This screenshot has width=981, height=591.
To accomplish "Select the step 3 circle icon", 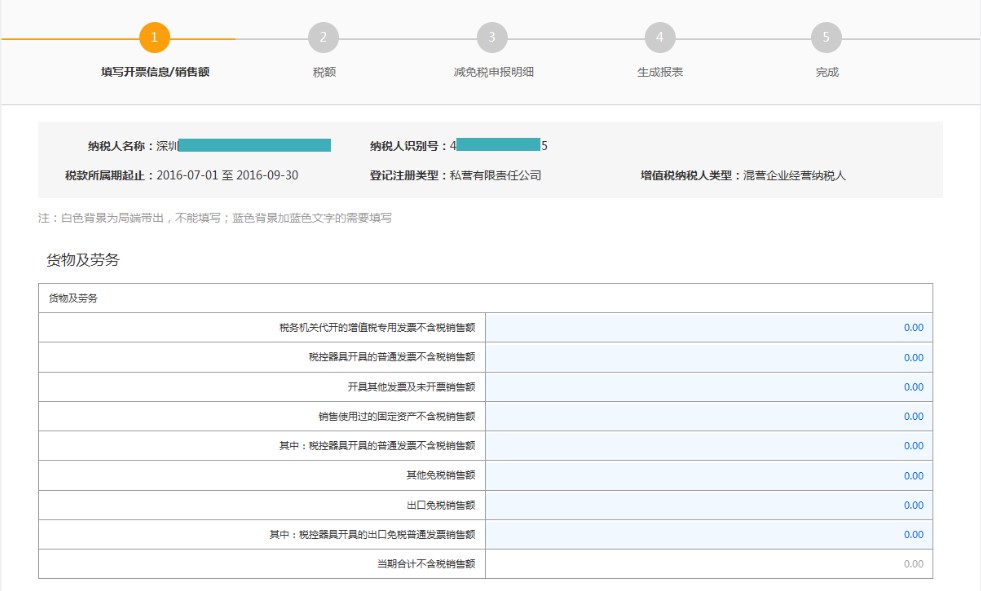I will tap(491, 38).
